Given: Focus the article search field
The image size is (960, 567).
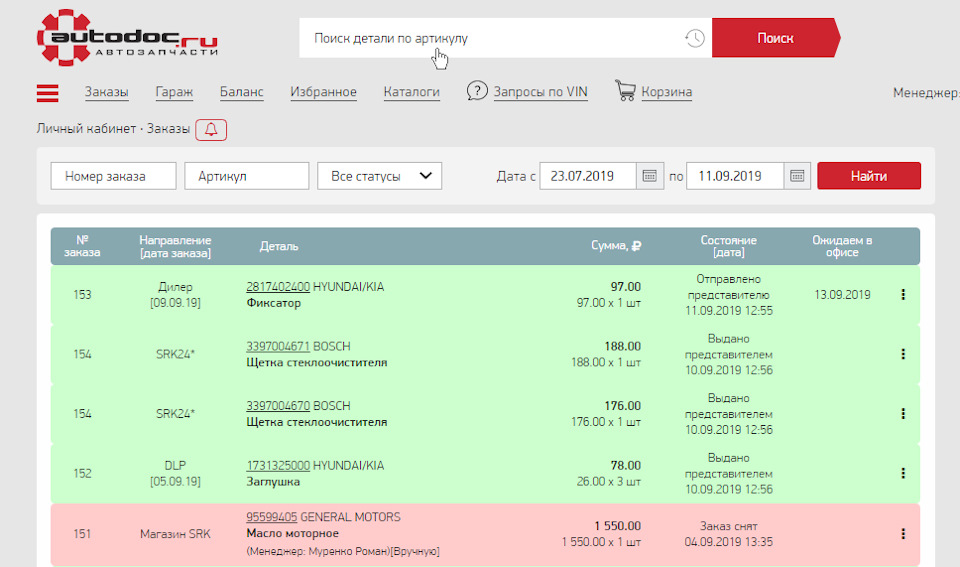Looking at the screenshot, I should 490,38.
